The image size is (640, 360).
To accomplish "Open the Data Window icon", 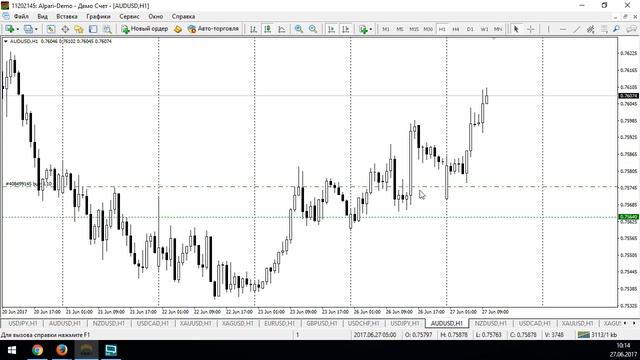I will tap(65, 29).
